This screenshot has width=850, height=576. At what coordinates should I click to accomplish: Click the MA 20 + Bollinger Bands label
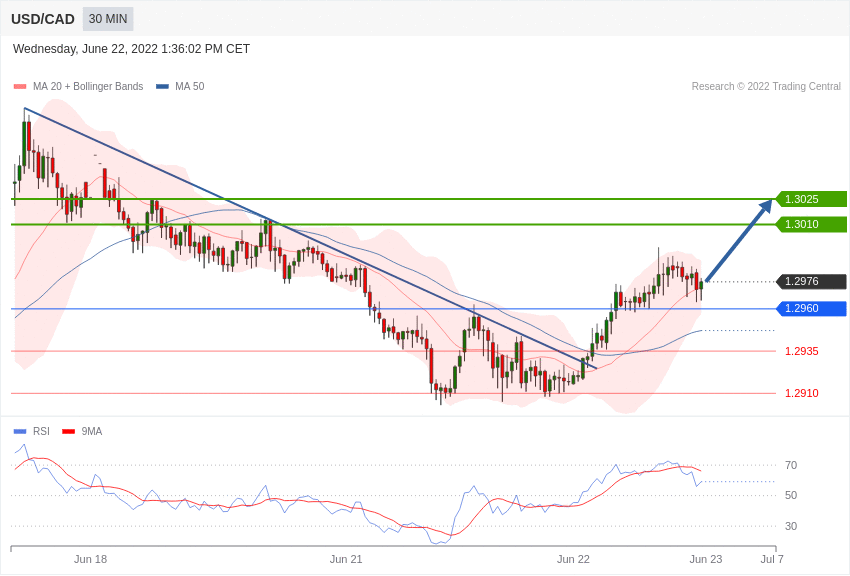coord(88,86)
